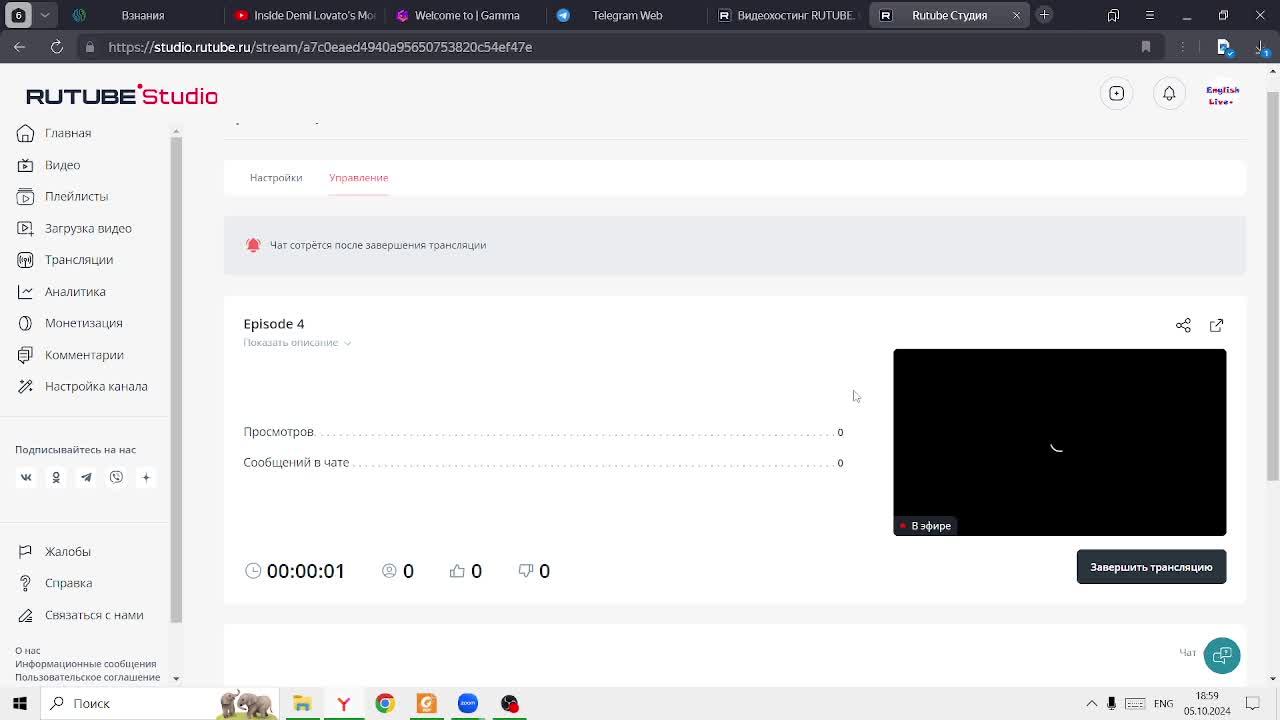Click the Монетизация coin icon

pyautogui.click(x=26, y=323)
